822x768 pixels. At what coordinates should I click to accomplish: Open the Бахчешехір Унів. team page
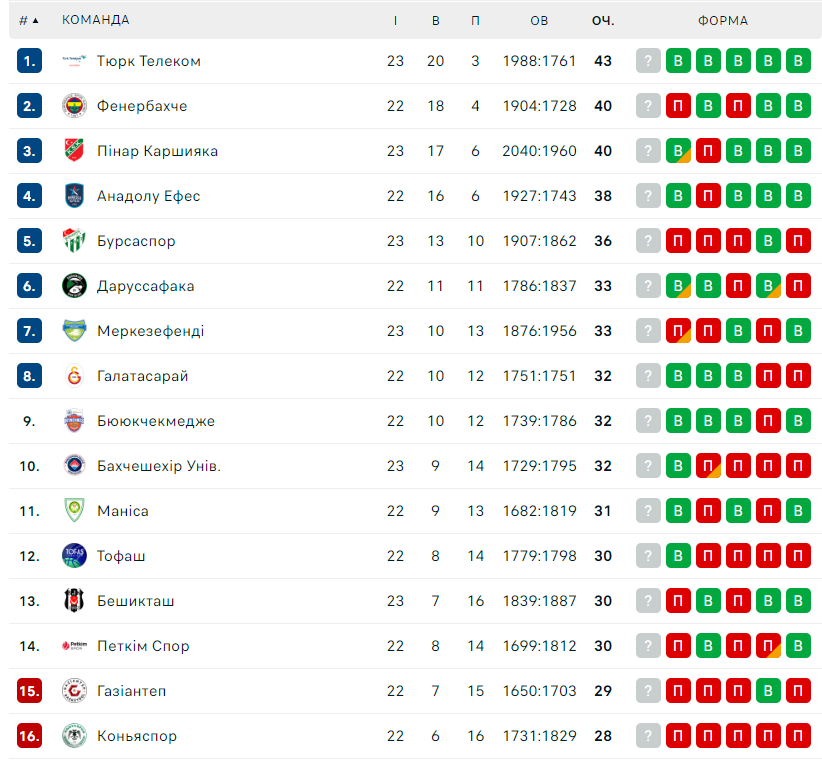click(x=159, y=466)
